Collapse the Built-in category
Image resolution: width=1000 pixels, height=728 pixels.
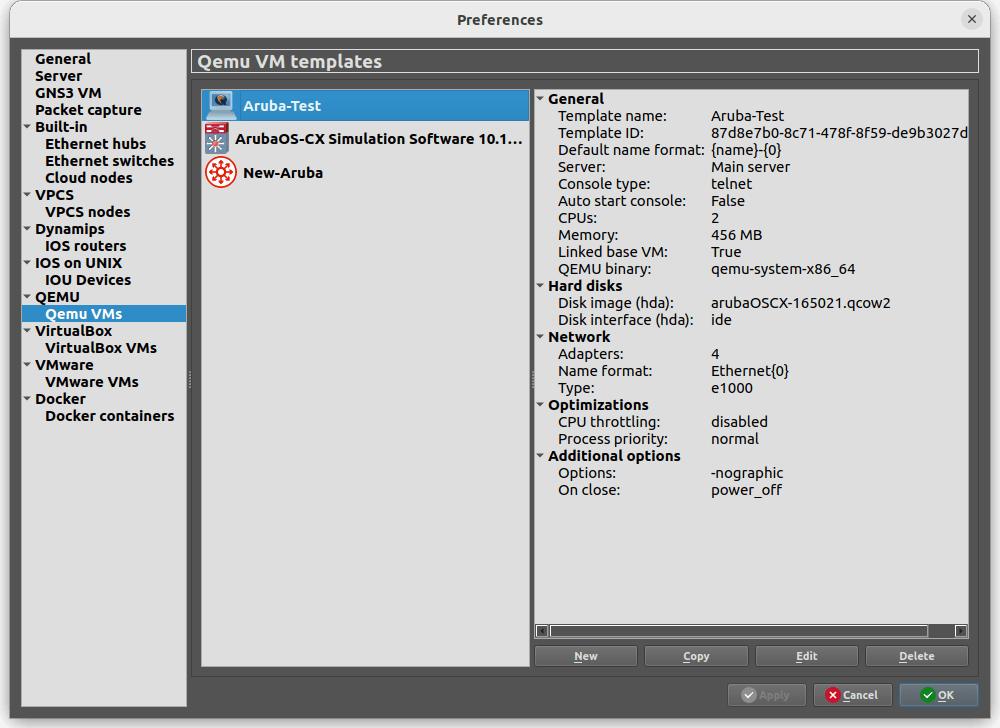pyautogui.click(x=26, y=126)
